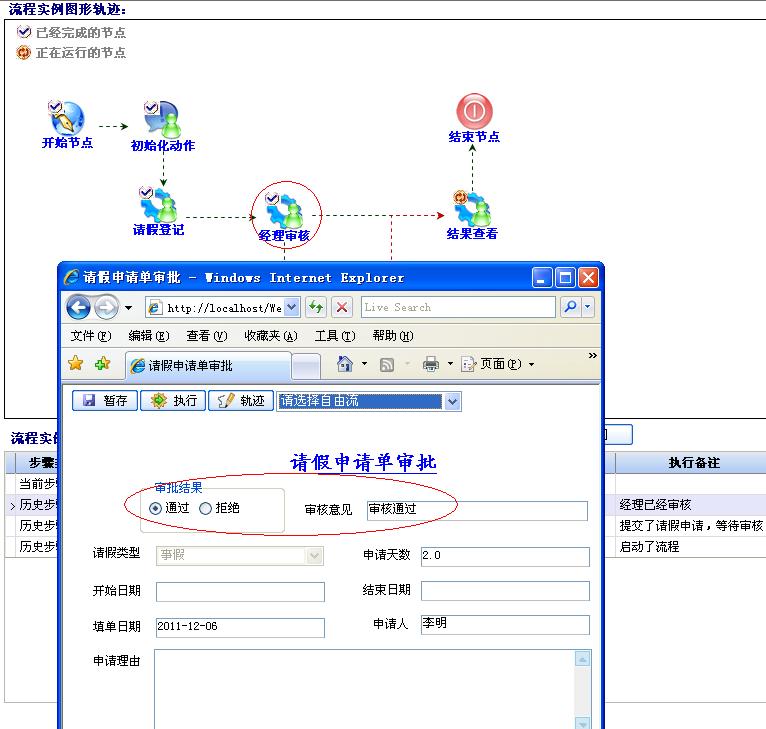This screenshot has width=766, height=729.
Task: Open address bar URL dropdown arrow
Action: pos(291,307)
